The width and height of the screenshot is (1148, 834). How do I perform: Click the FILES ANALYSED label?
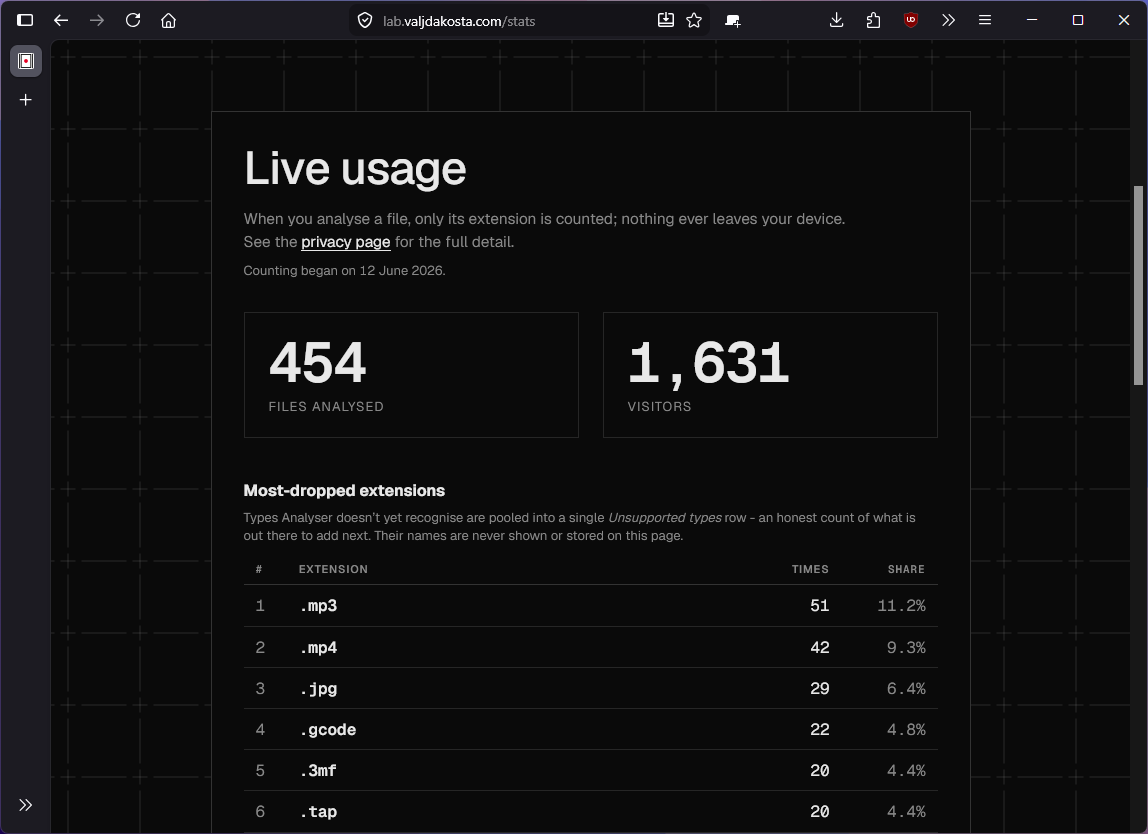[x=326, y=406]
